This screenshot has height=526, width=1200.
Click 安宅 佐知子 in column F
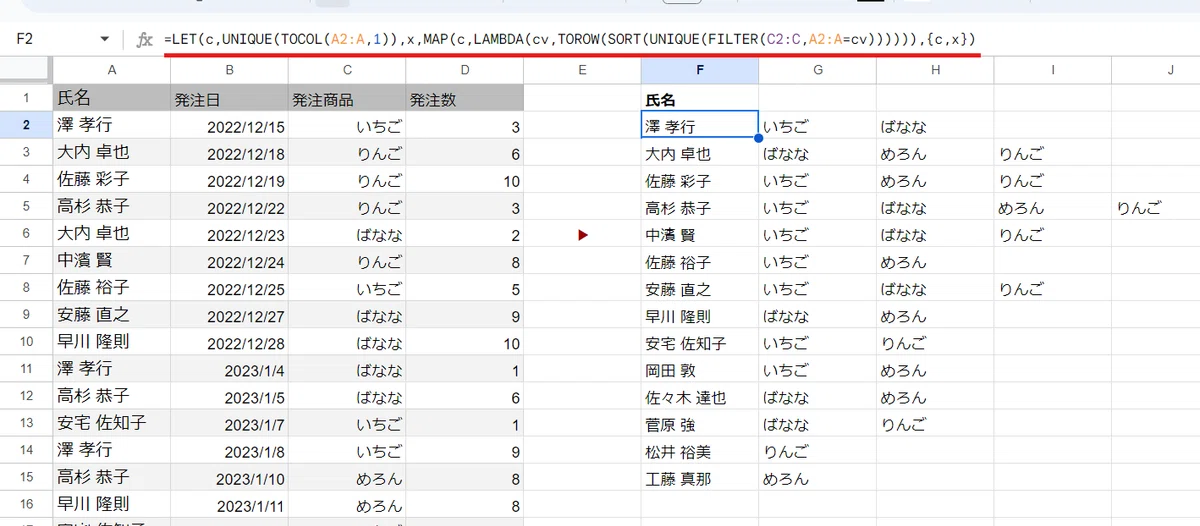click(699, 343)
